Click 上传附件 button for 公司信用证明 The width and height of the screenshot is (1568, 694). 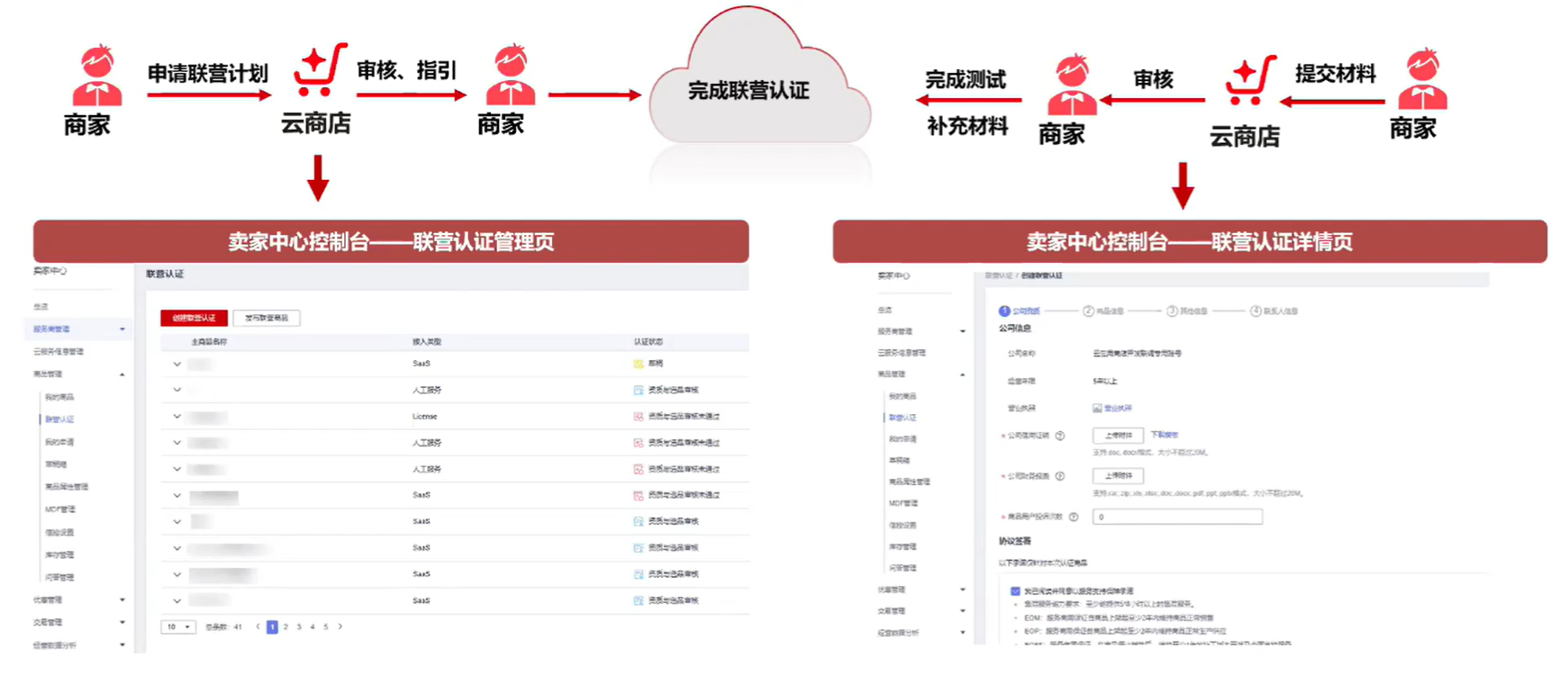1118,436
